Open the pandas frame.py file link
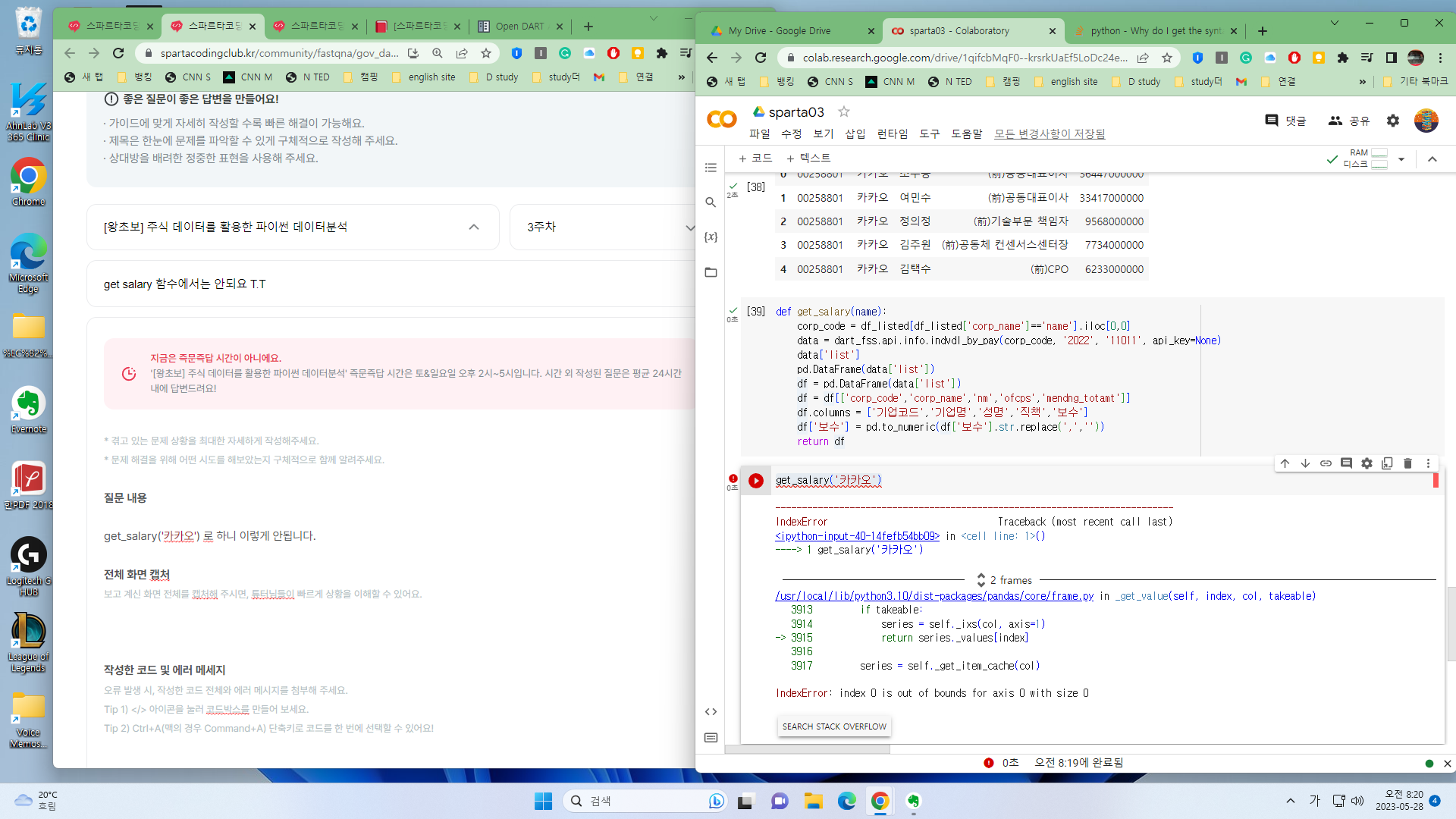Screen dimensions: 1456x819 [934, 596]
